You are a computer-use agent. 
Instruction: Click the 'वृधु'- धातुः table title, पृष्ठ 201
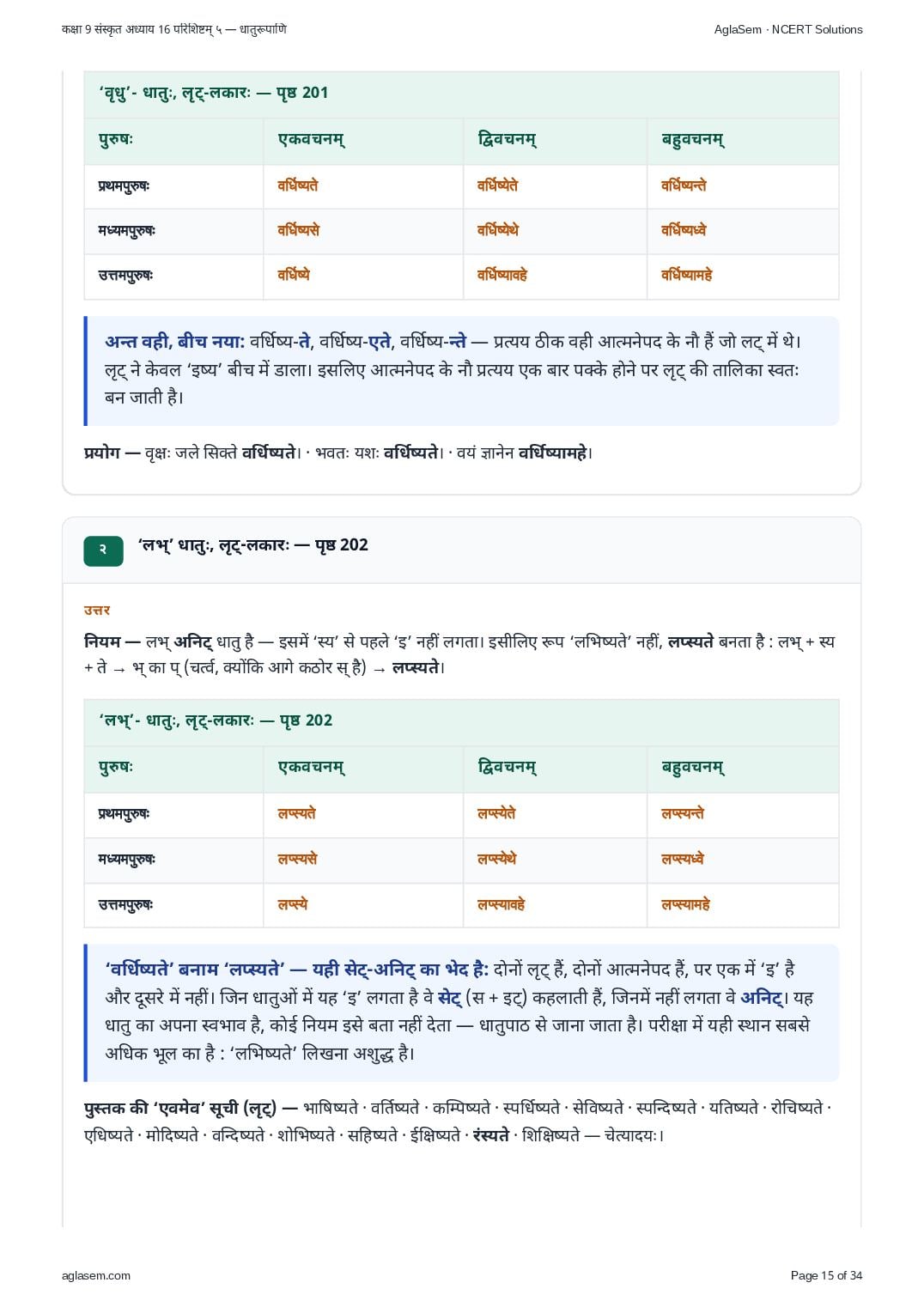pyautogui.click(x=214, y=93)
